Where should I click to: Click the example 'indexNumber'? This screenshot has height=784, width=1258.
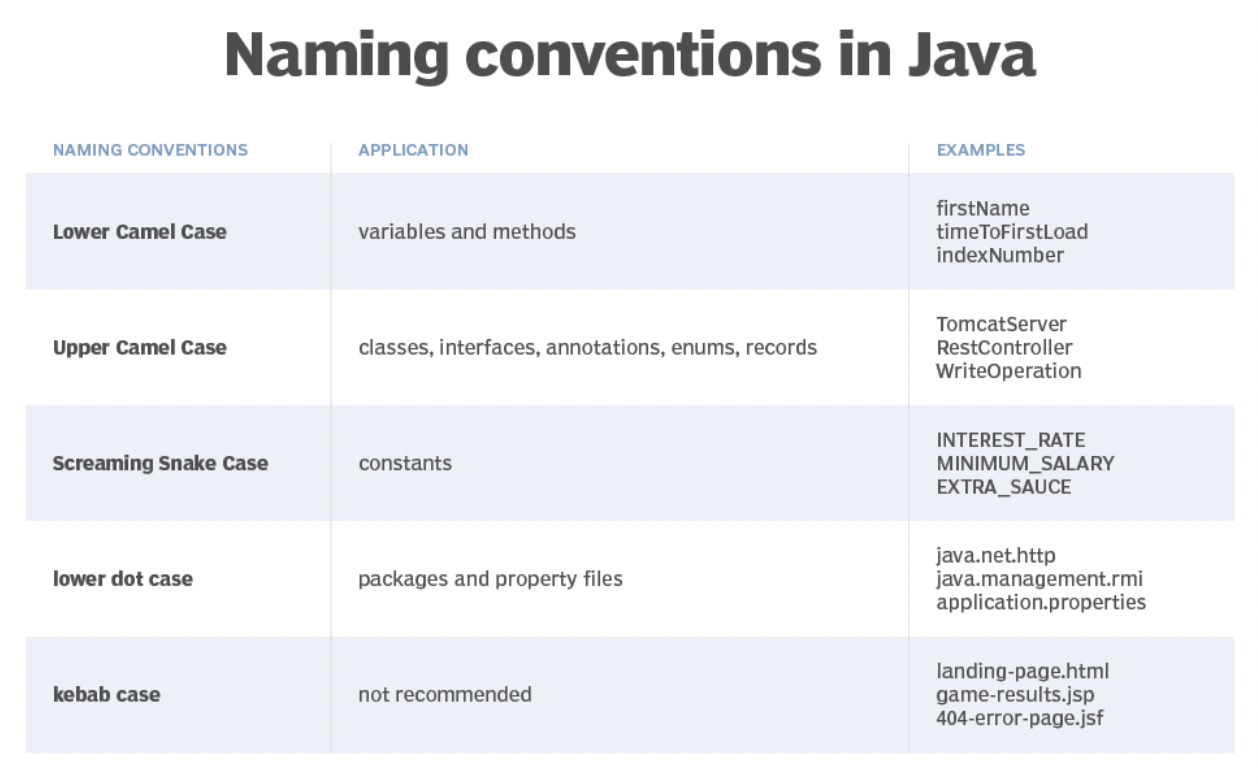coord(1000,255)
